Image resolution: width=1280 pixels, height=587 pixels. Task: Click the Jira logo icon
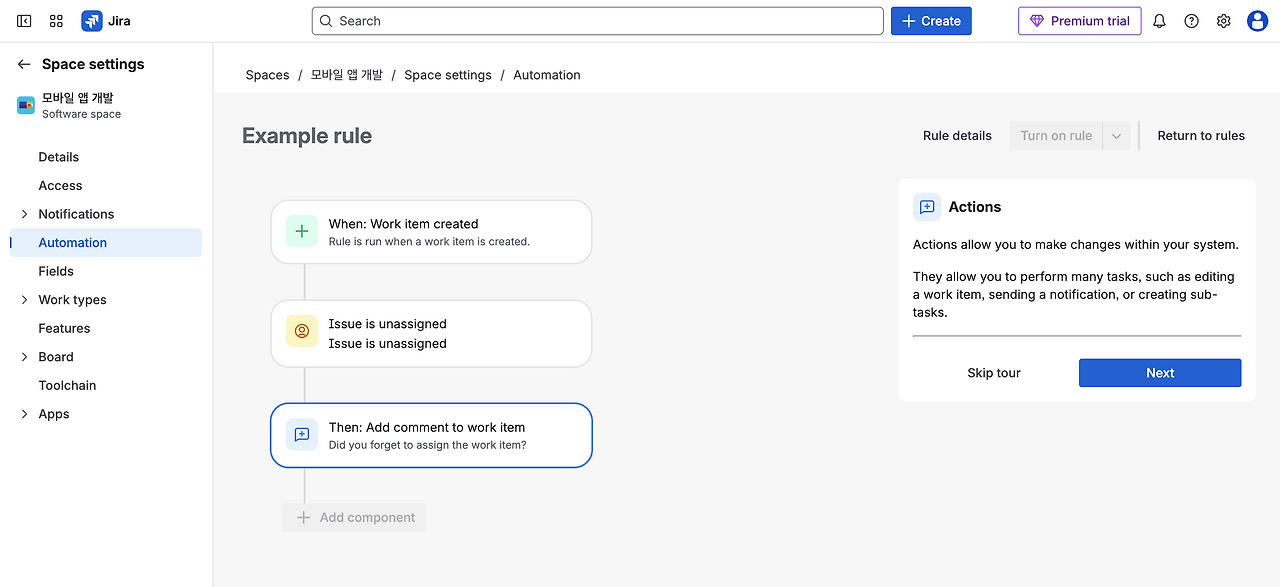(92, 21)
